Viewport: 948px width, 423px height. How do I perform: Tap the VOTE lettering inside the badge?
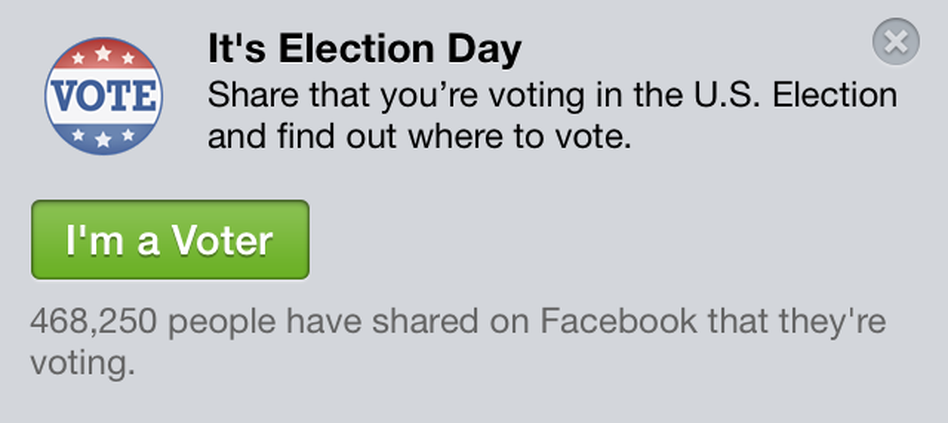(103, 97)
